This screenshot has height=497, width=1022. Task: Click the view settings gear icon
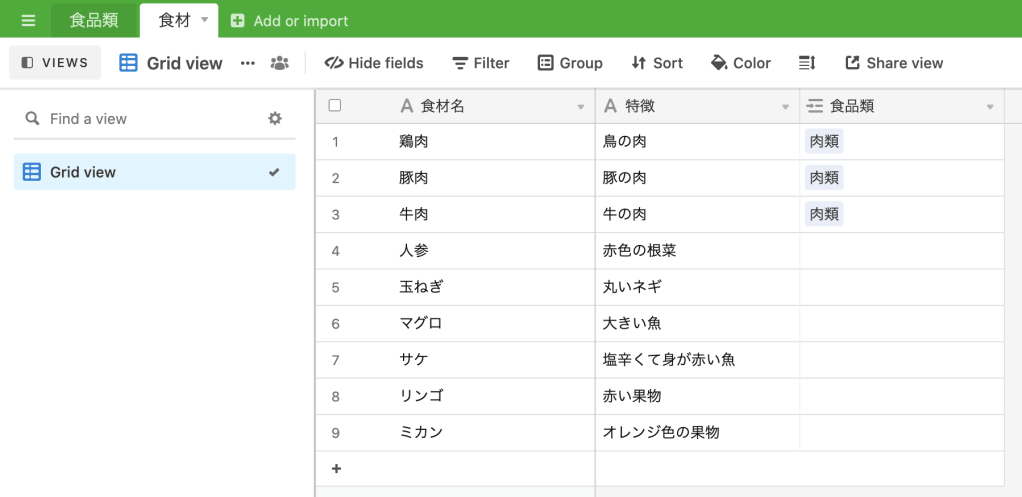click(x=275, y=118)
